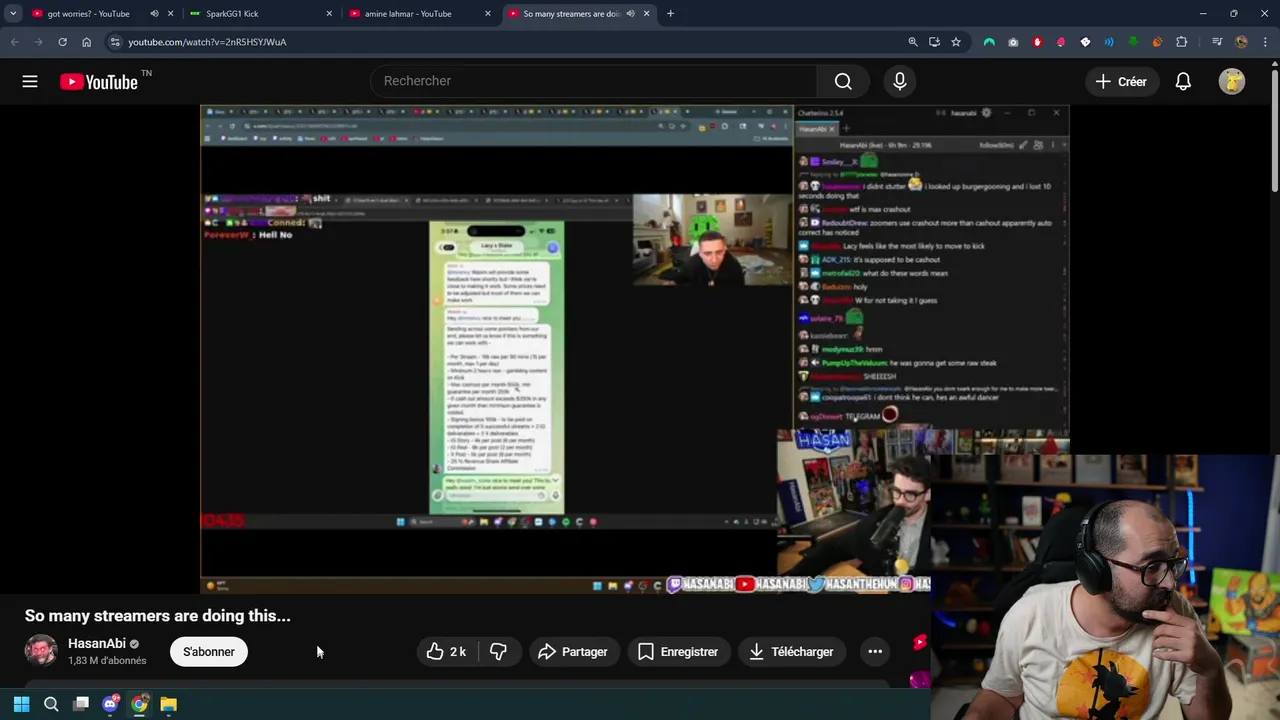
Task: Bookmark this page with the star
Action: [x=956, y=42]
